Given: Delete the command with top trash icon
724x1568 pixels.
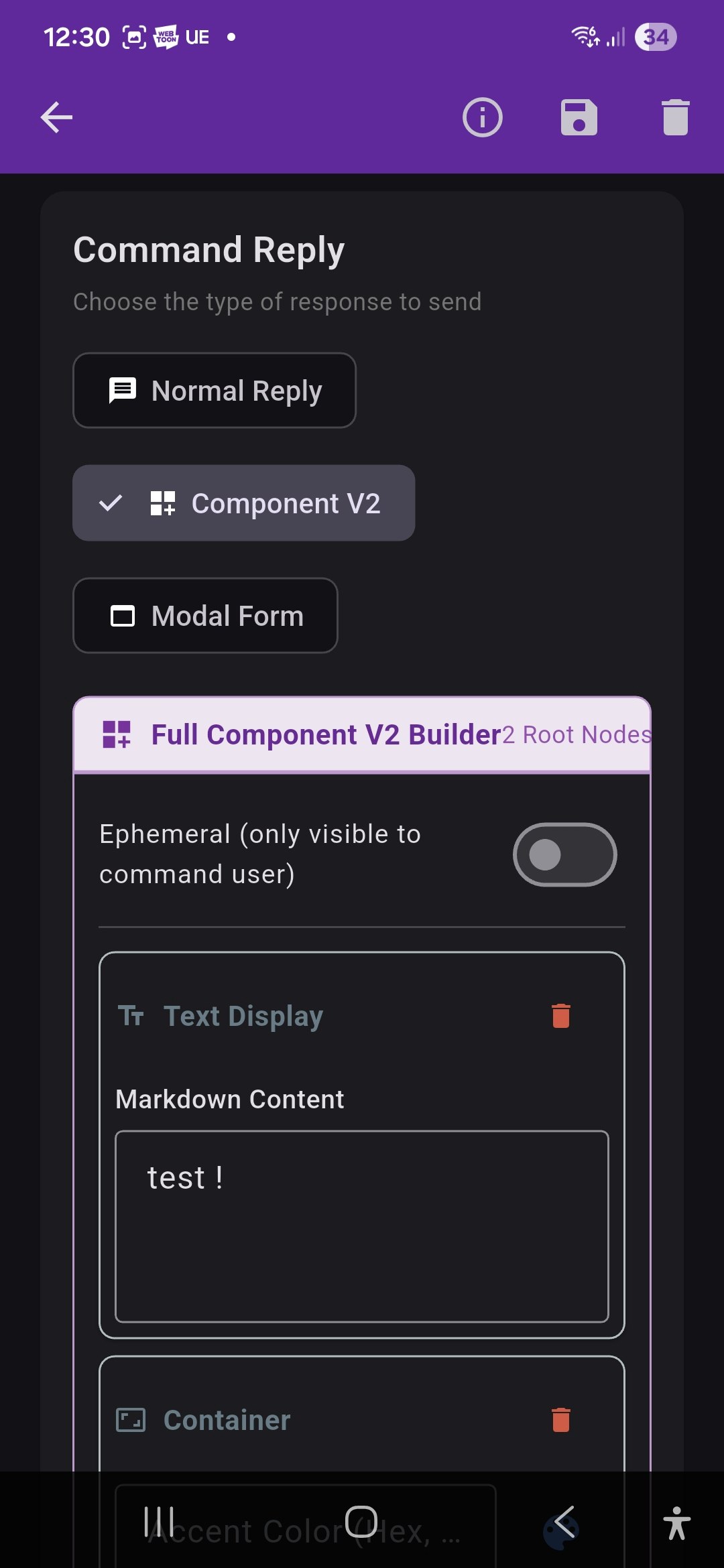Looking at the screenshot, I should coord(674,117).
